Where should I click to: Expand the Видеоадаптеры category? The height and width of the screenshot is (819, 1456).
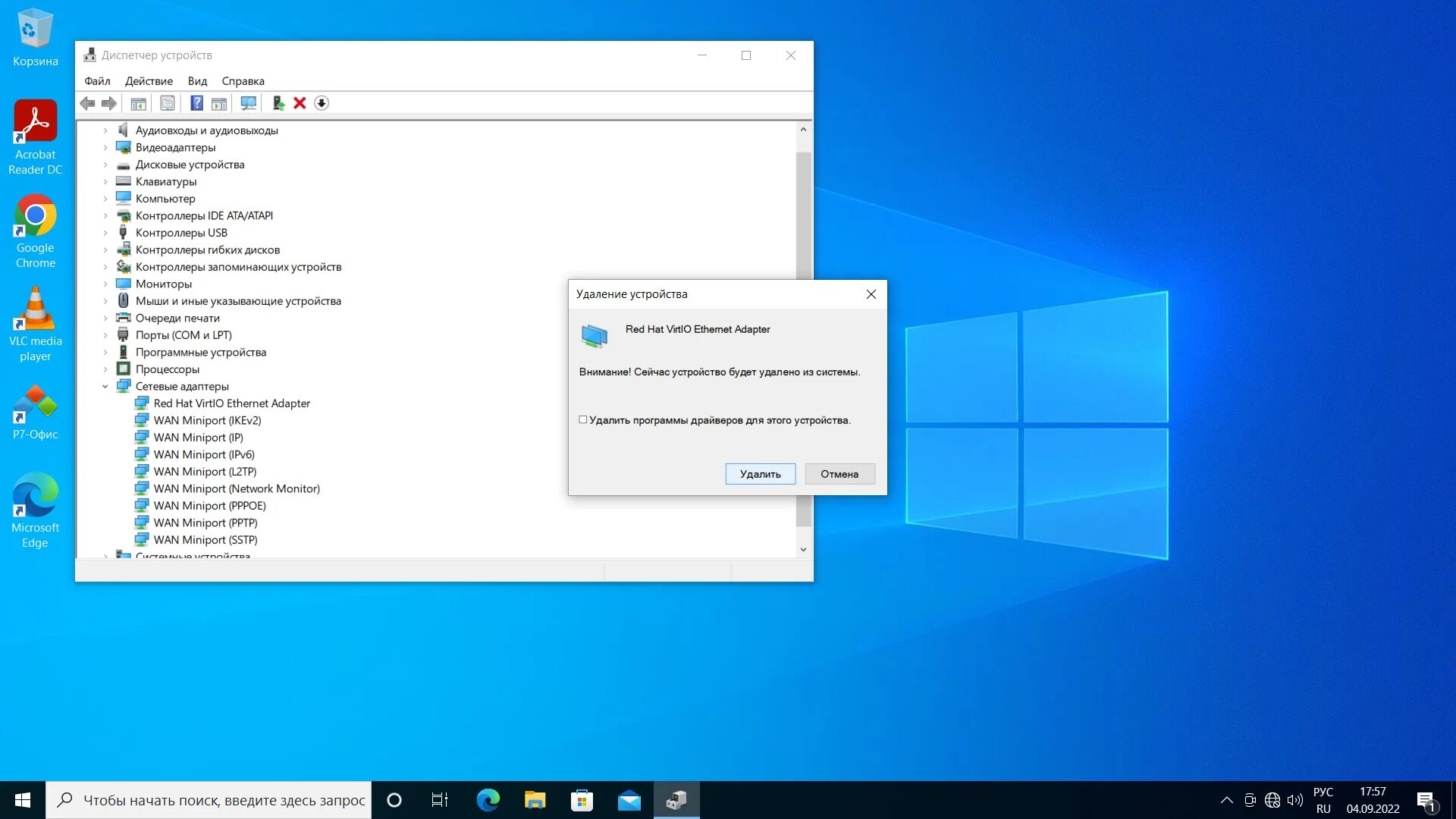coord(105,148)
